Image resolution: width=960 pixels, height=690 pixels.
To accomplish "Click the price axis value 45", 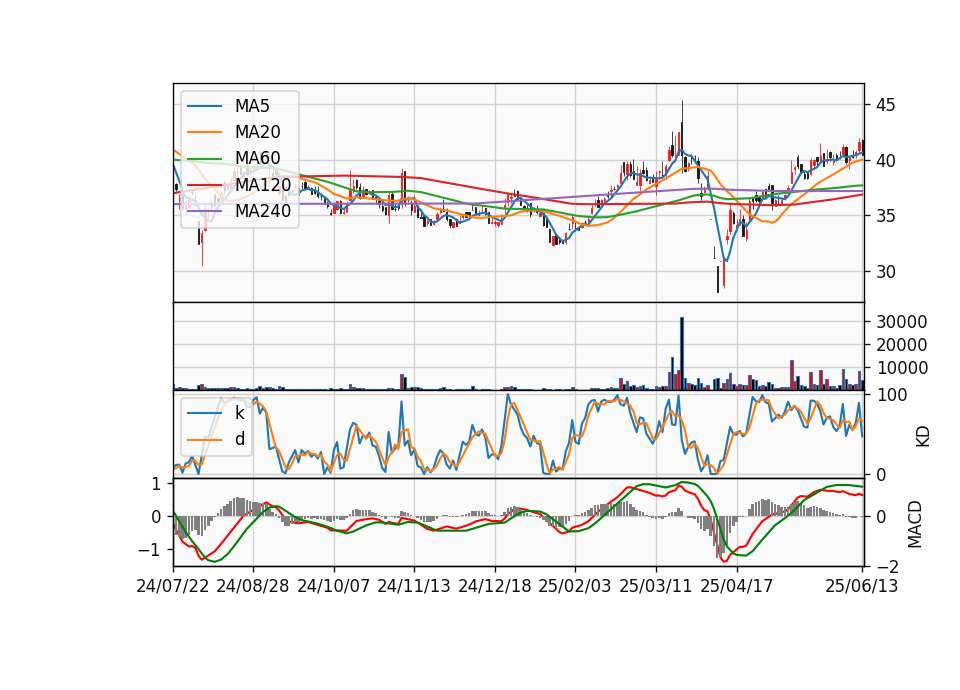I will [885, 105].
